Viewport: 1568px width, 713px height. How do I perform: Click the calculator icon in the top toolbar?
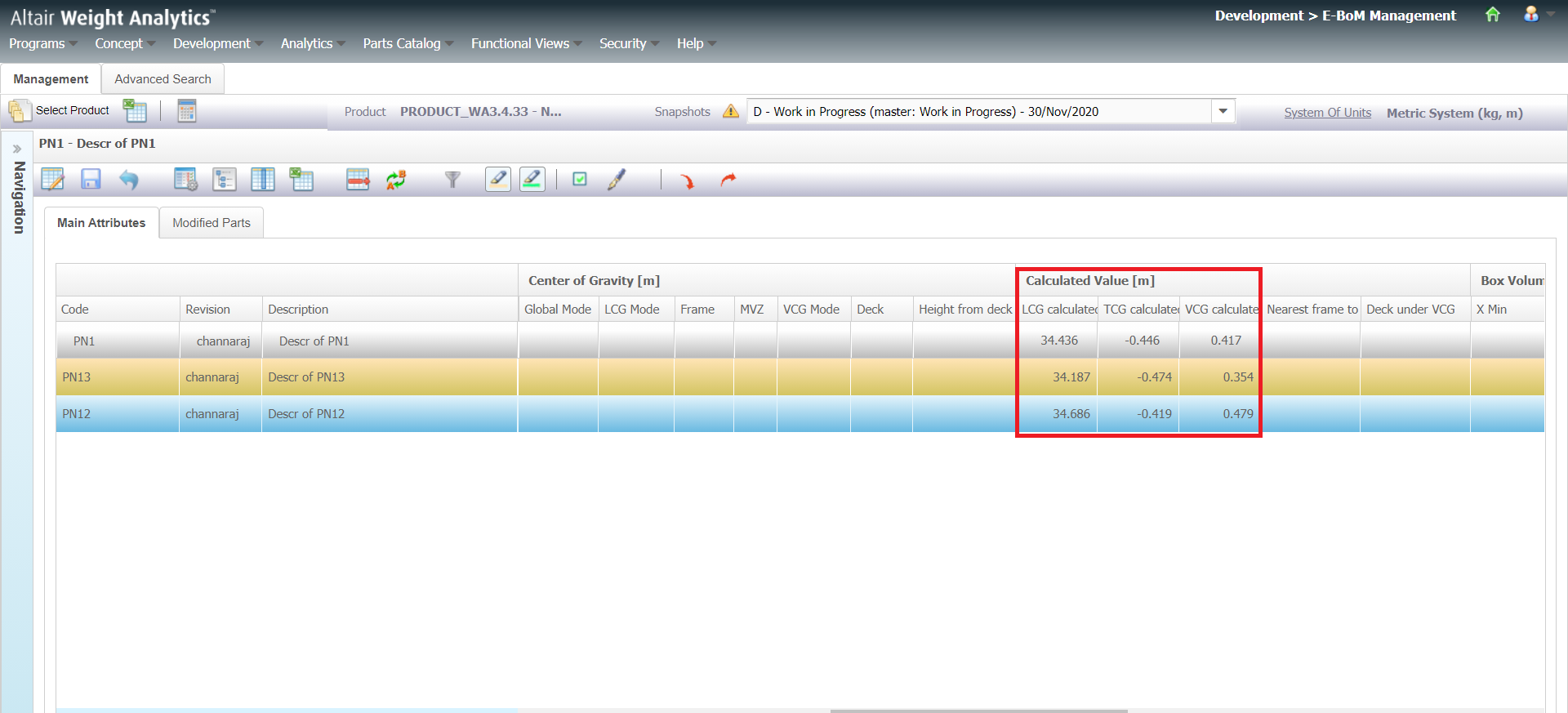click(x=187, y=111)
